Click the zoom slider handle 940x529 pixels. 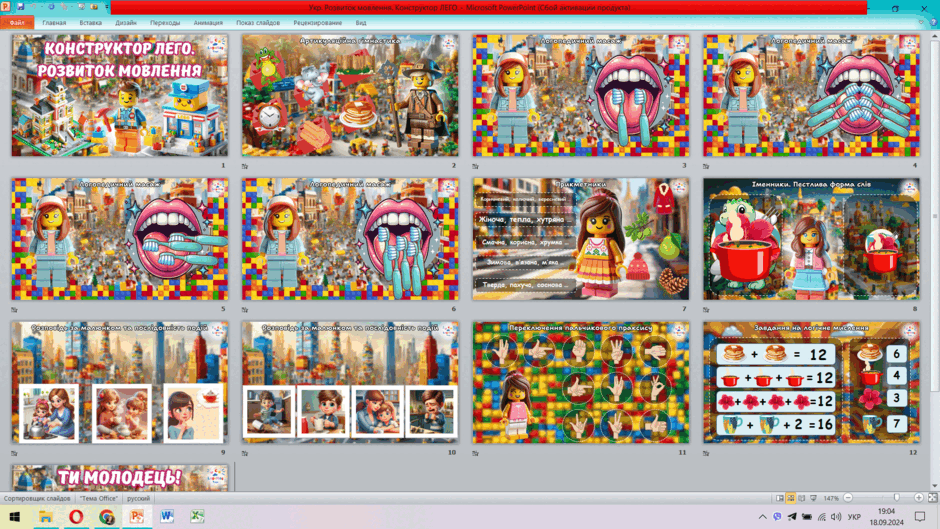[x=896, y=498]
